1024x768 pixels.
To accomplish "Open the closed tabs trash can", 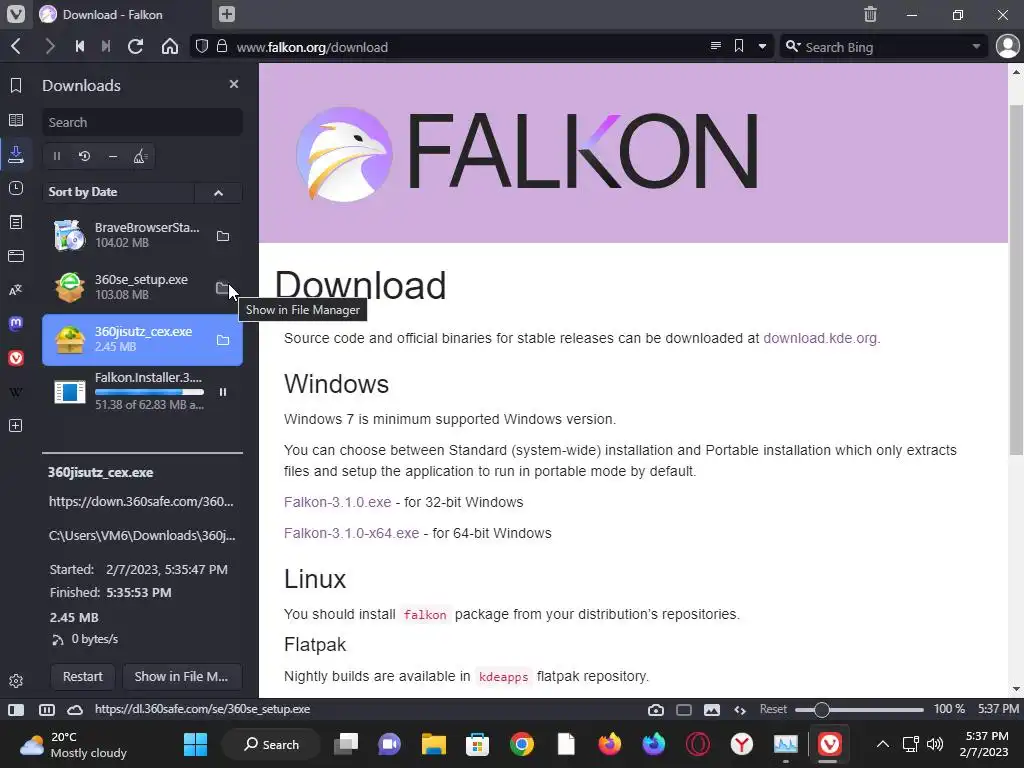I will tap(870, 14).
